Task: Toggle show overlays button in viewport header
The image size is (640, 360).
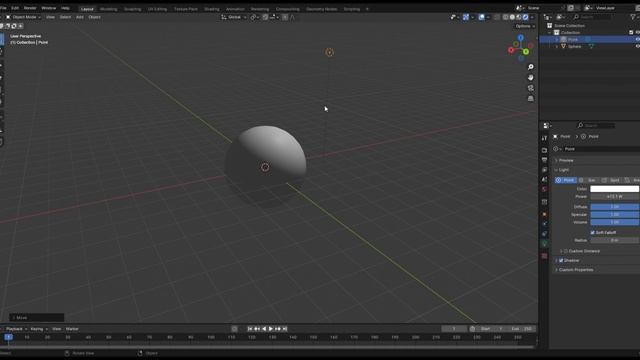Action: click(x=482, y=17)
